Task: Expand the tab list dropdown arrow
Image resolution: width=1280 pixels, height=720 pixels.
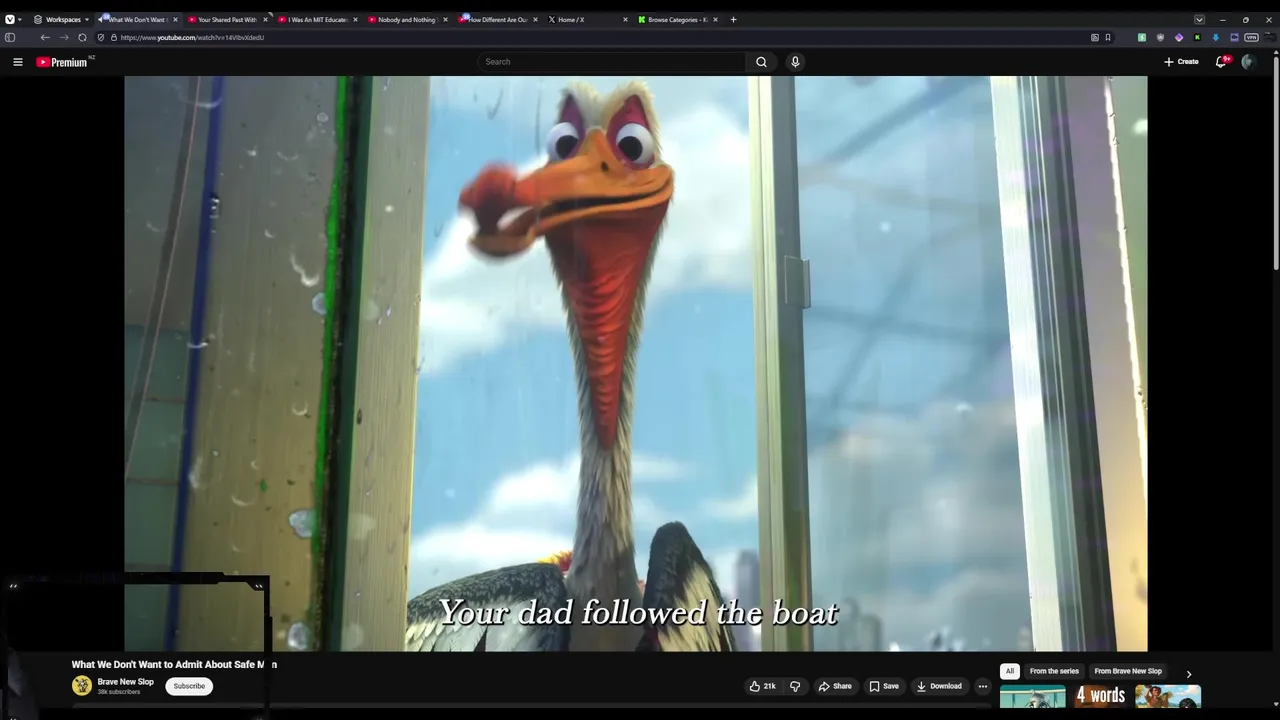Action: point(1199,19)
